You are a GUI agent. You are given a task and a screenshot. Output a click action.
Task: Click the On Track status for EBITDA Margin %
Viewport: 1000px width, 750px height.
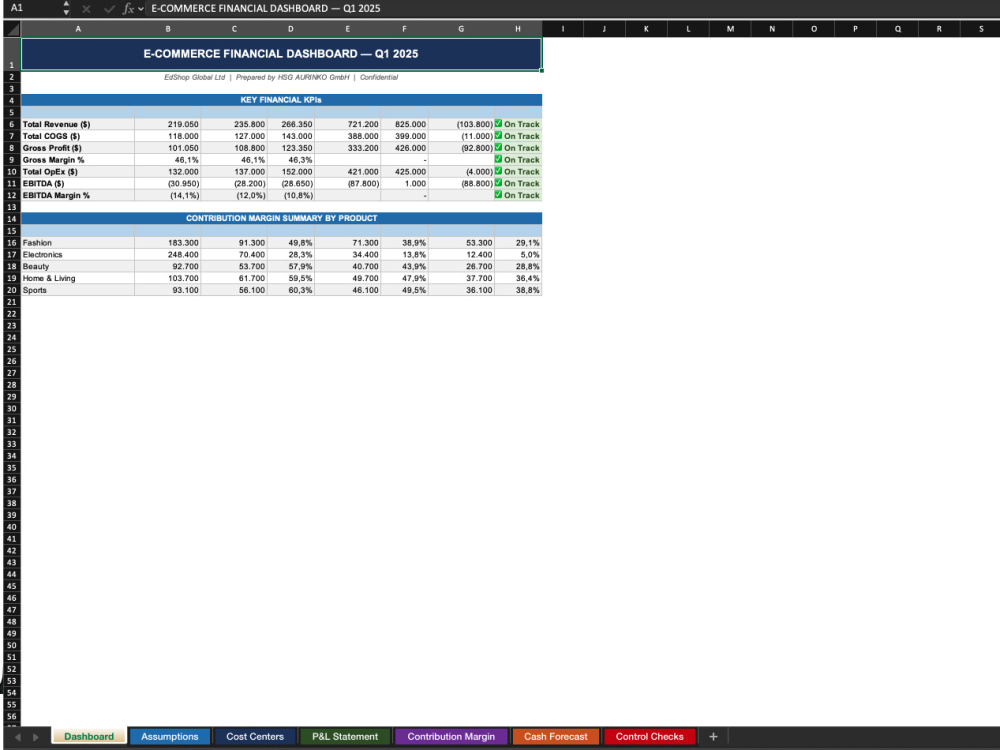[518, 195]
